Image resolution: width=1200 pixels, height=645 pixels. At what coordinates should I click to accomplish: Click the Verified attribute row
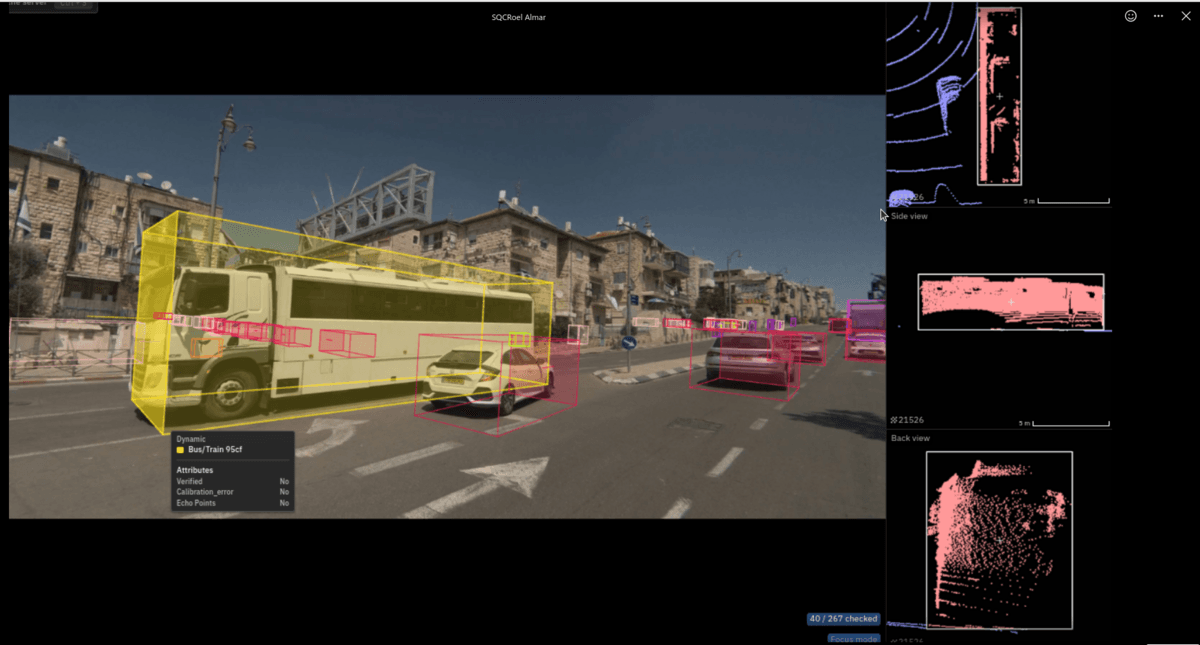(x=233, y=482)
